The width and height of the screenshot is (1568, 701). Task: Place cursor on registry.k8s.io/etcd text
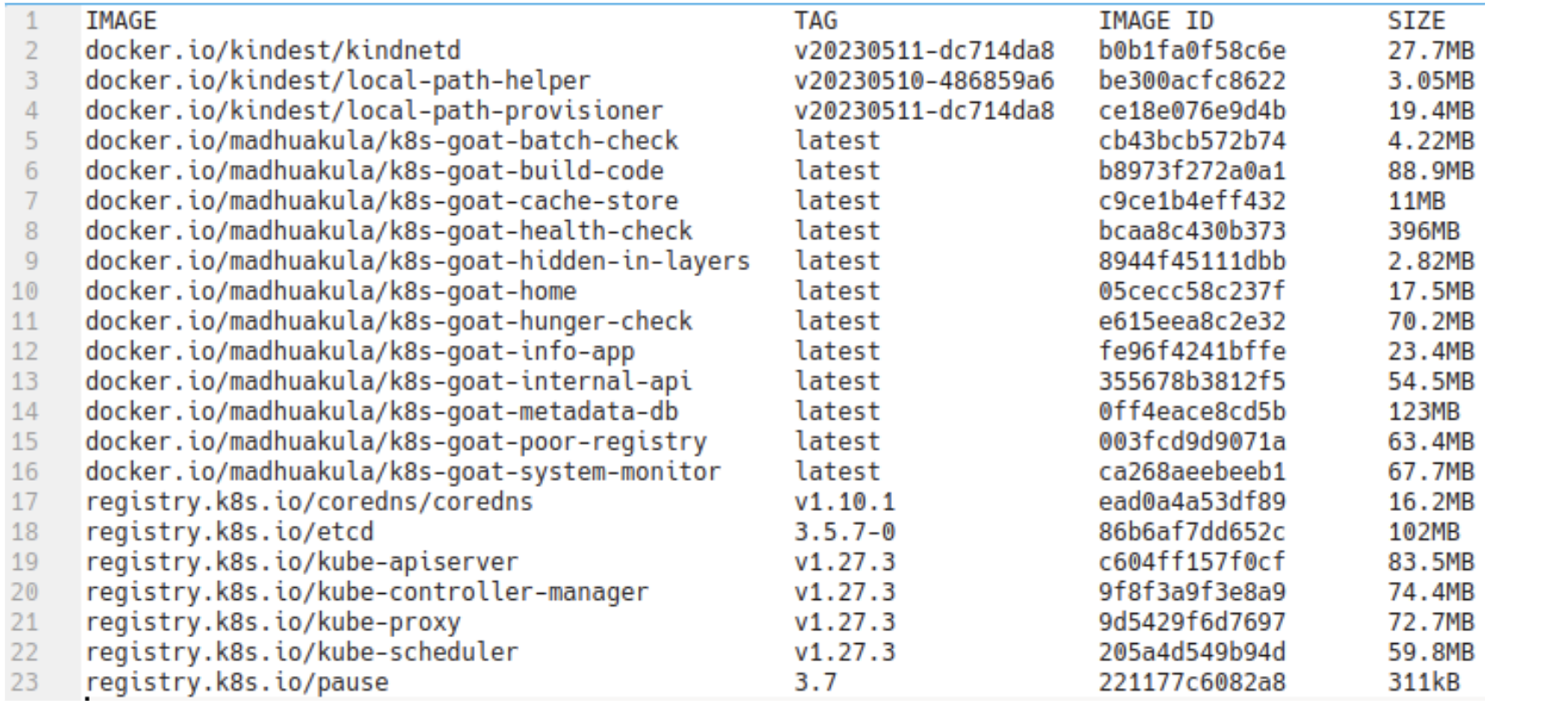coord(230,532)
